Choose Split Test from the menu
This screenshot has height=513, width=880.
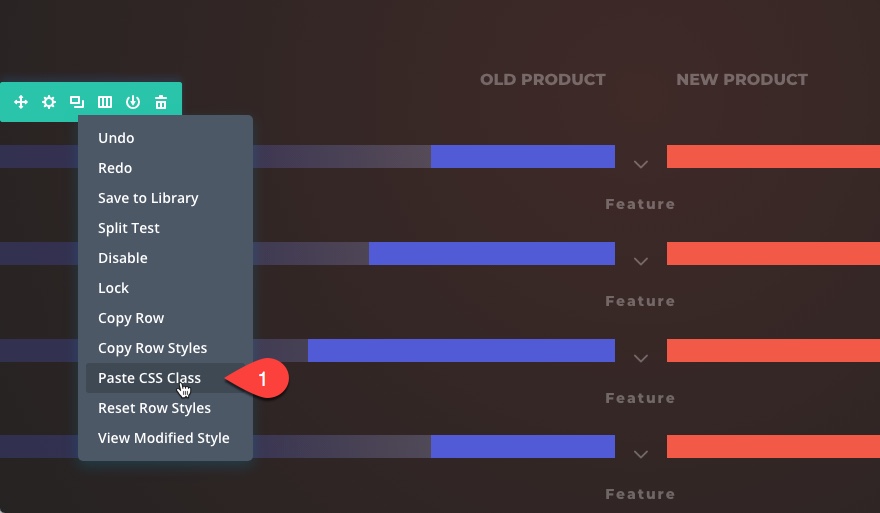[x=129, y=228]
